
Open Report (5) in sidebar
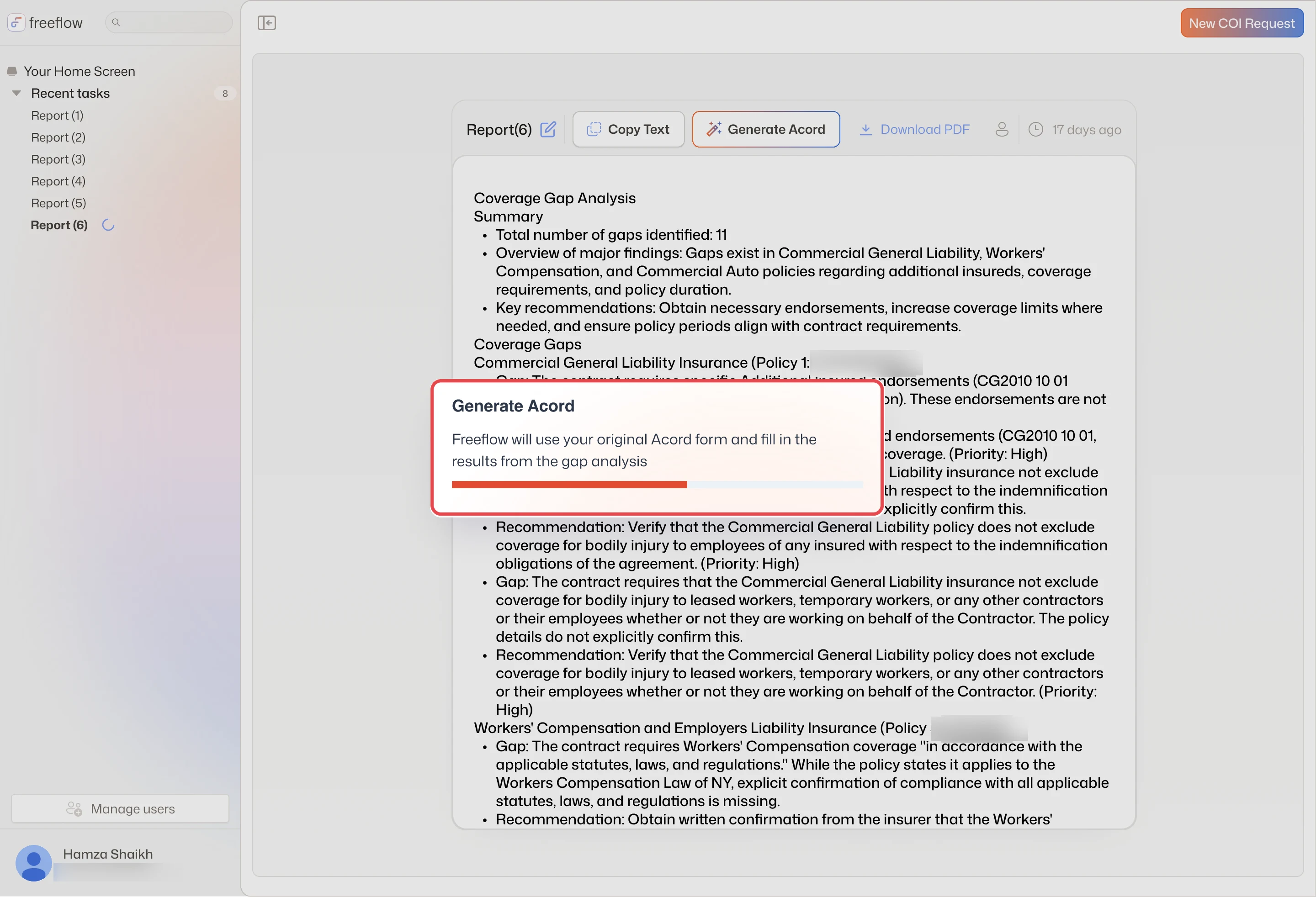coord(58,203)
